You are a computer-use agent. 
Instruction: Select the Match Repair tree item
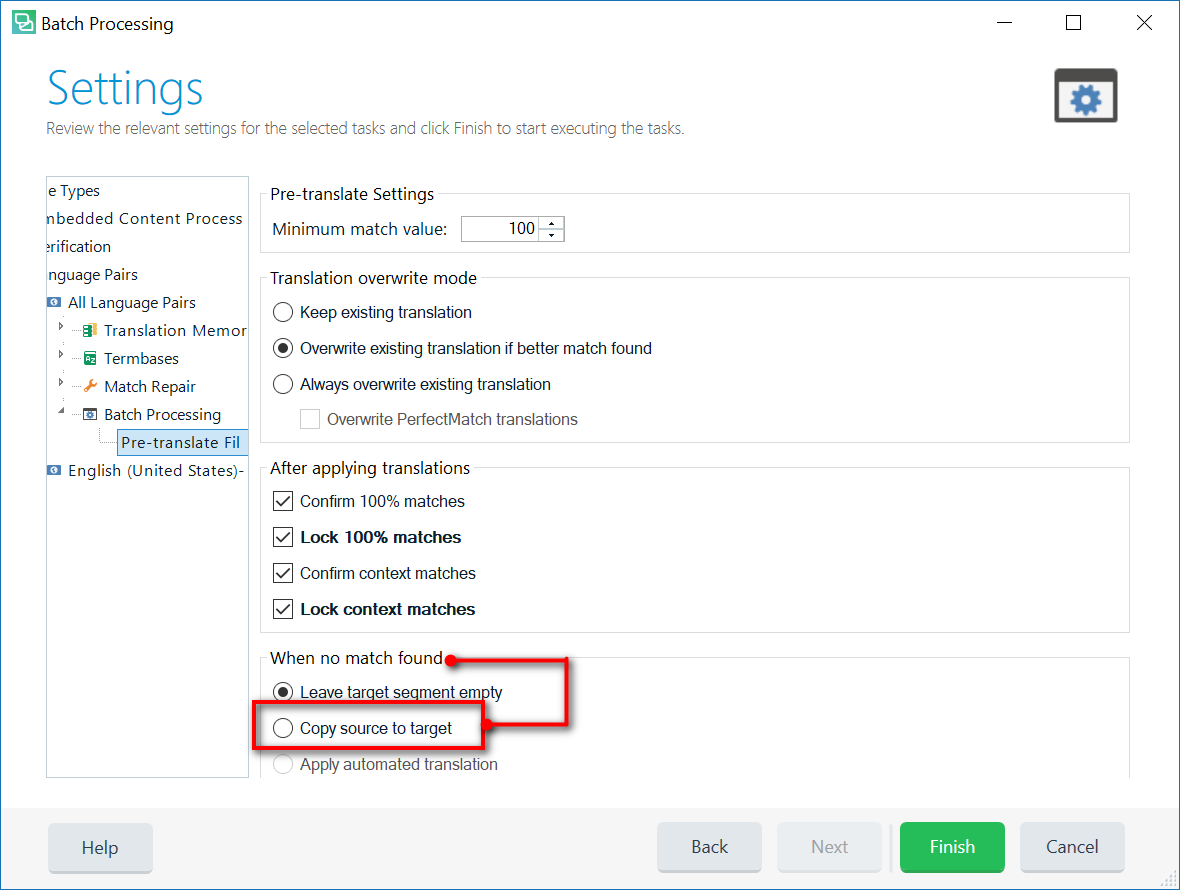150,387
